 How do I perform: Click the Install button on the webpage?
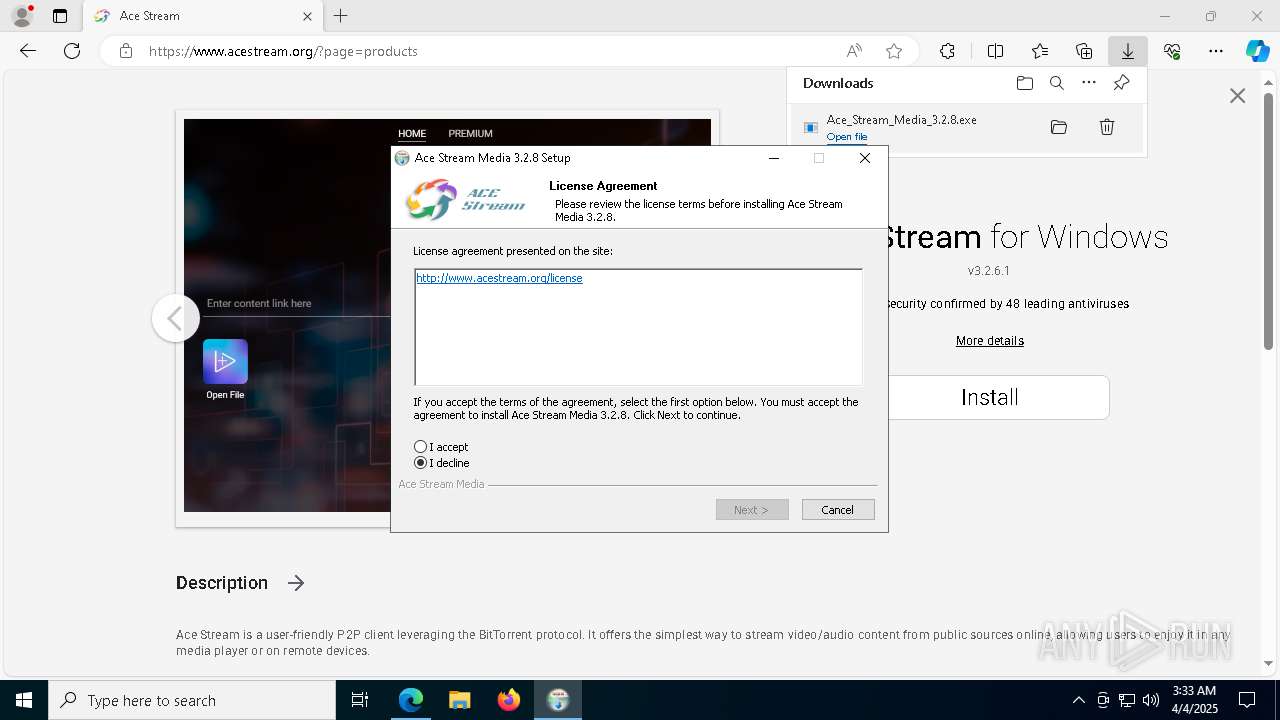tap(989, 397)
